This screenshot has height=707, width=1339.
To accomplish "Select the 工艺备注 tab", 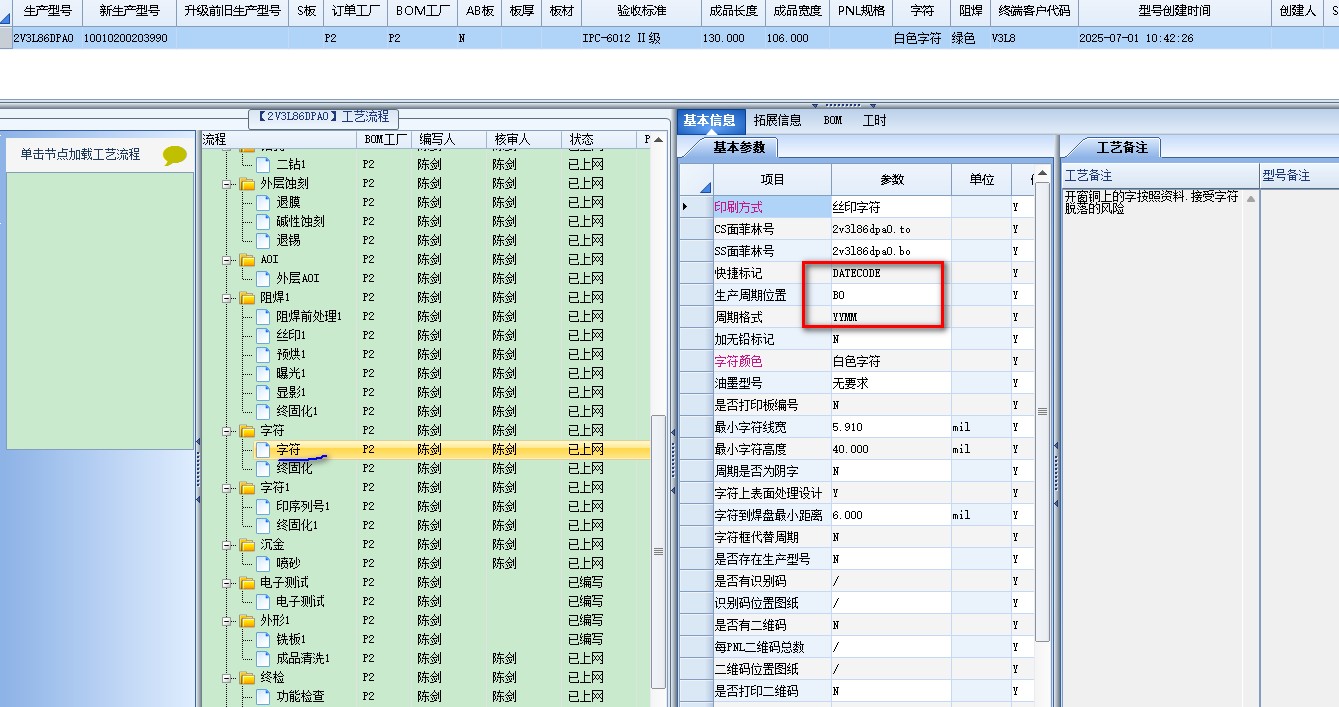I will (1122, 147).
